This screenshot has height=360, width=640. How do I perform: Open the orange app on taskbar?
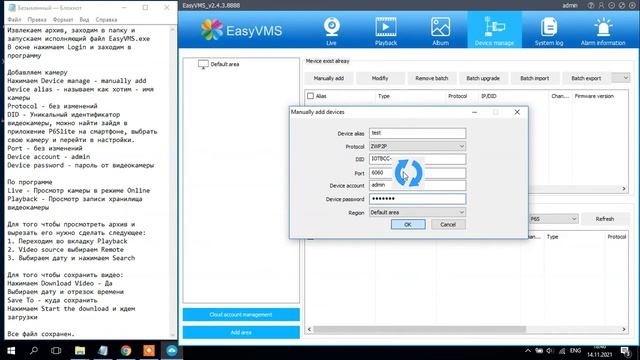coord(149,351)
